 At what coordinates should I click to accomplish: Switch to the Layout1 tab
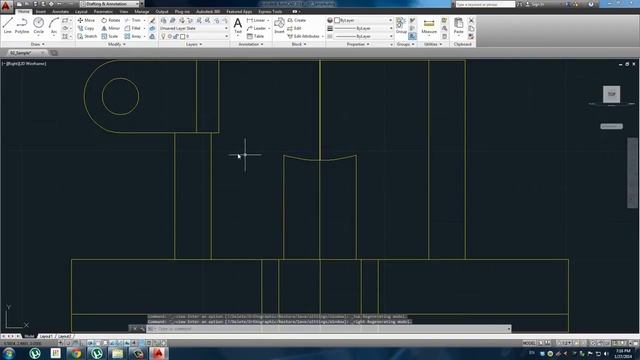(46, 336)
